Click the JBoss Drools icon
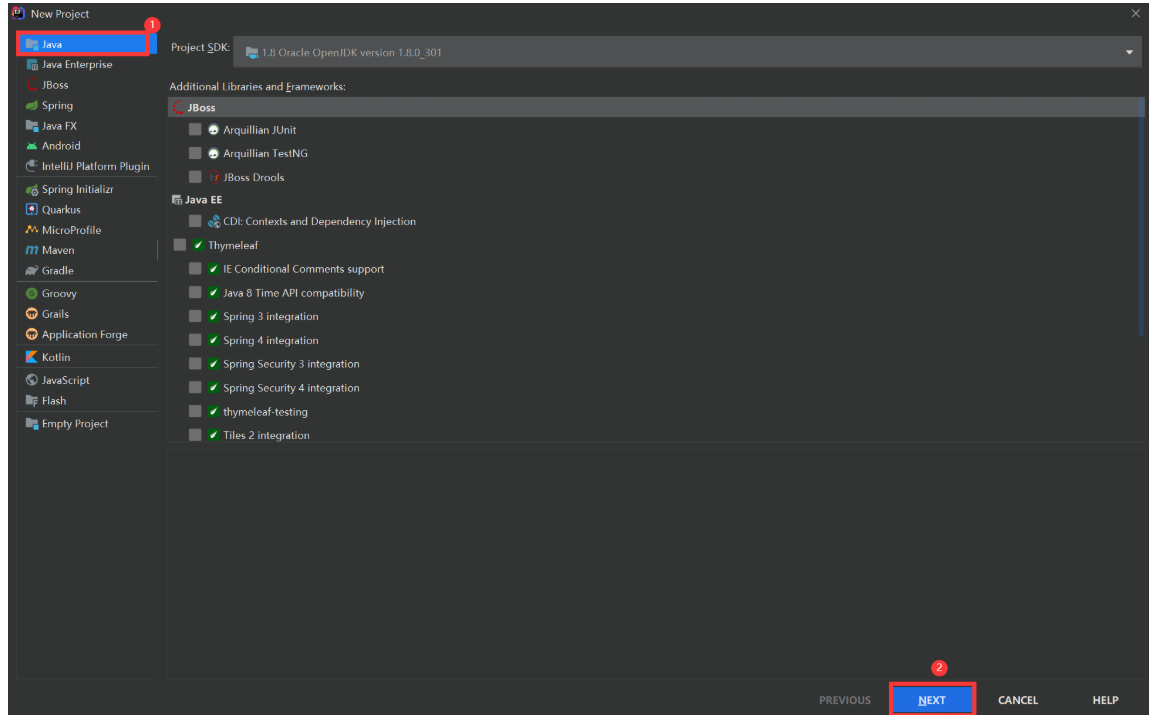Image resolution: width=1170 pixels, height=723 pixels. coord(213,178)
